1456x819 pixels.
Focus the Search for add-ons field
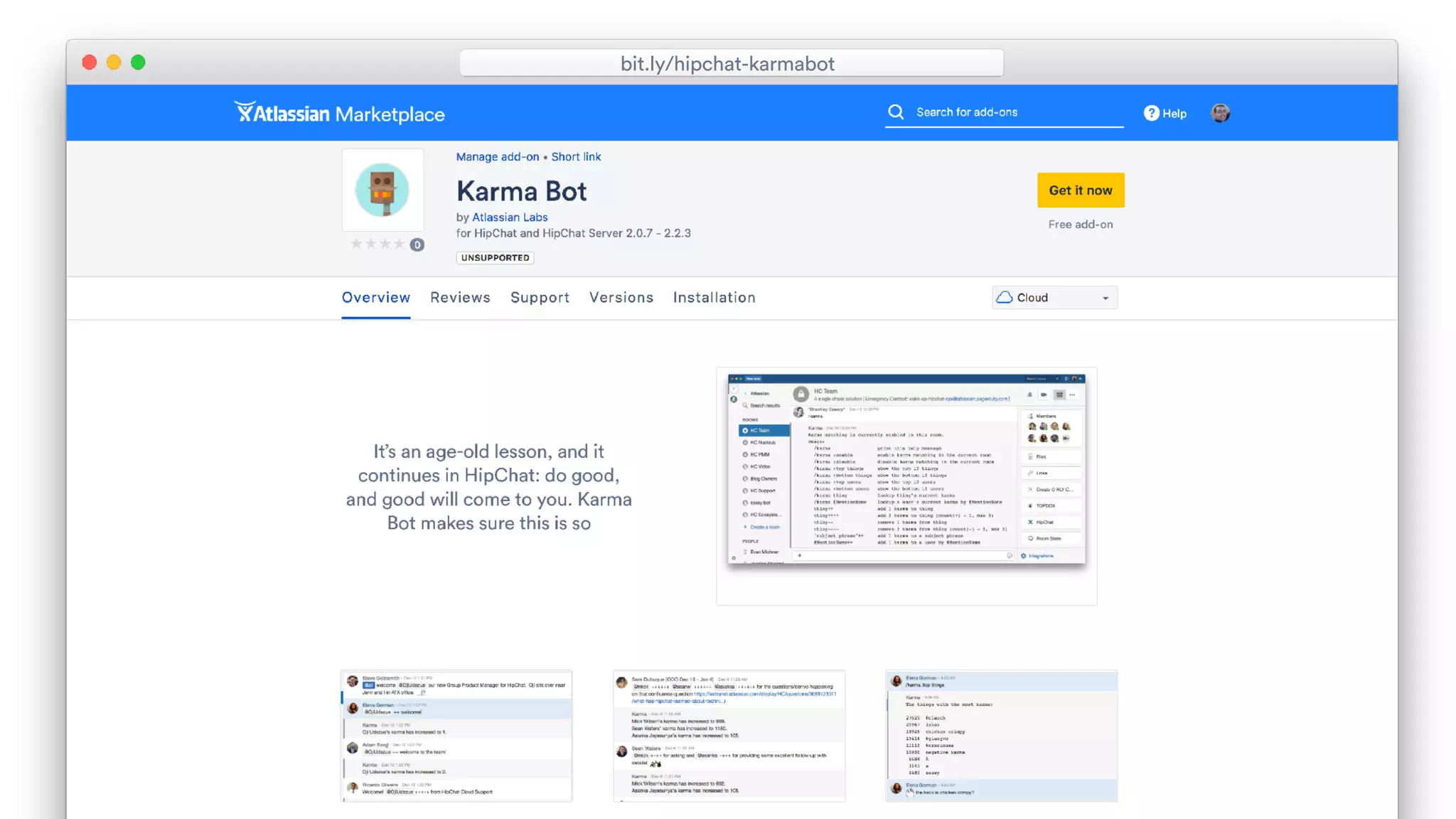[x=1004, y=112]
